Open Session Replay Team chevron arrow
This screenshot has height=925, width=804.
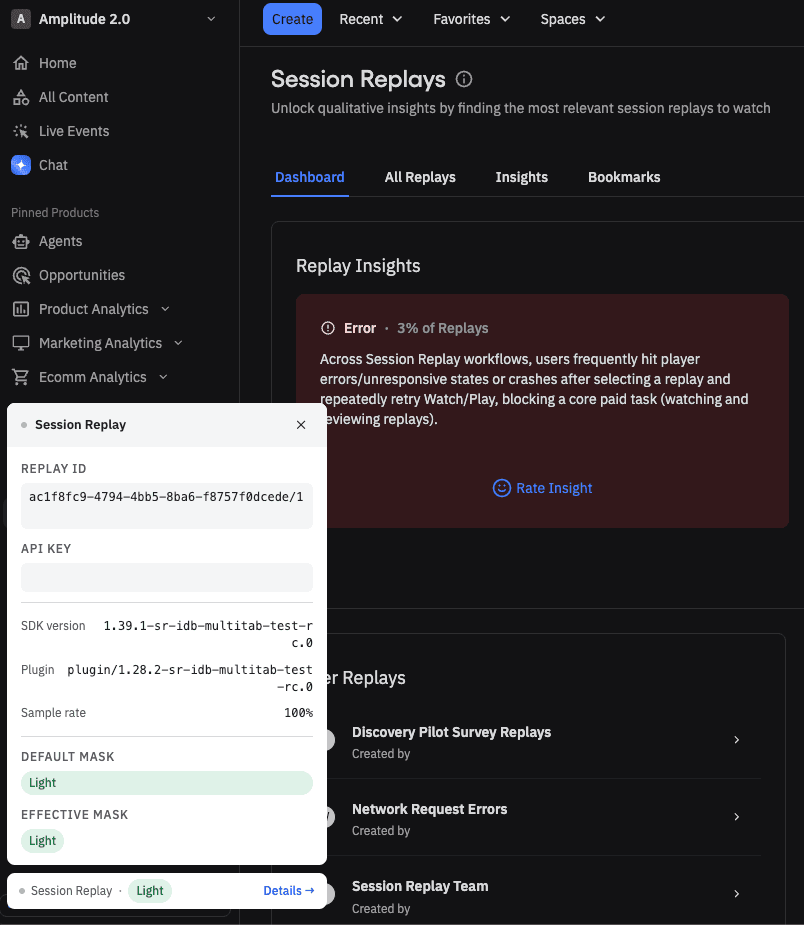pyautogui.click(x=737, y=894)
